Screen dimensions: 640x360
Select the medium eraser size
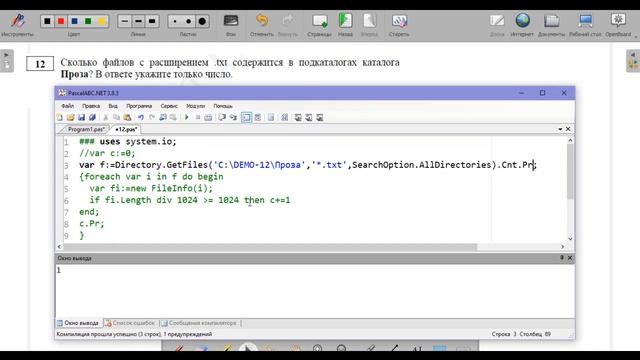point(189,21)
